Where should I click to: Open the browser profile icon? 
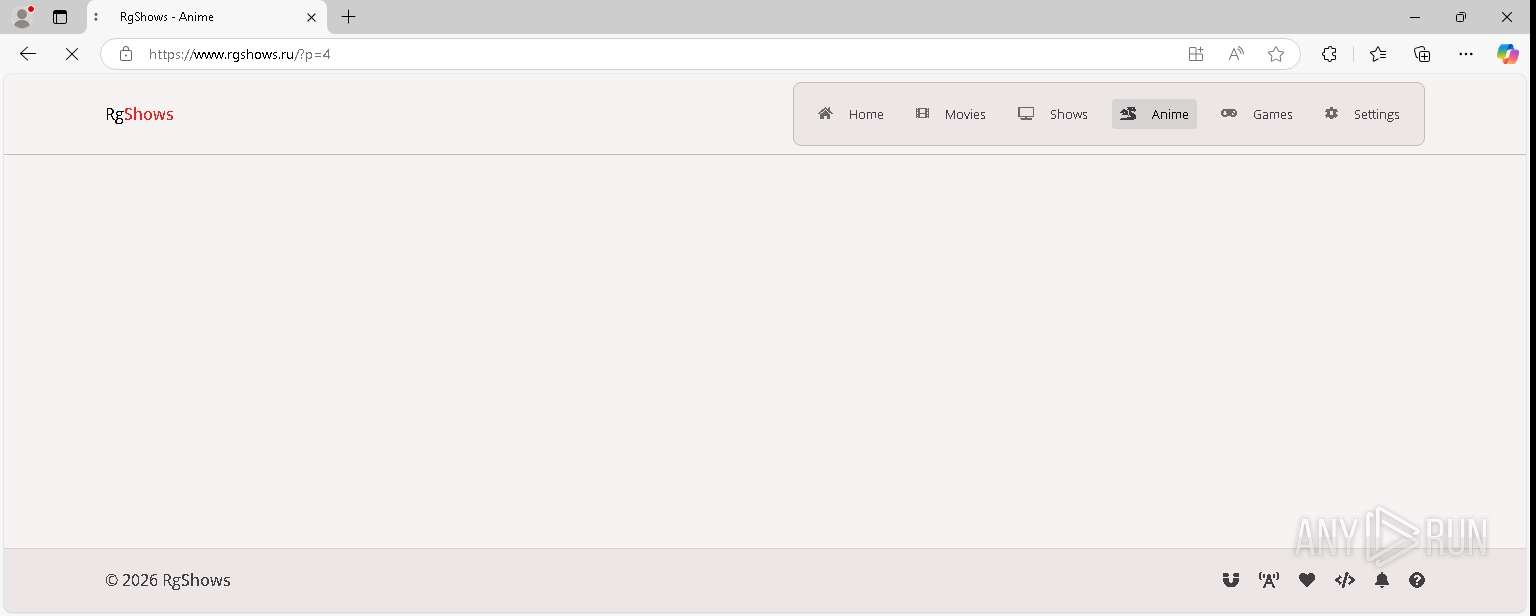click(22, 17)
